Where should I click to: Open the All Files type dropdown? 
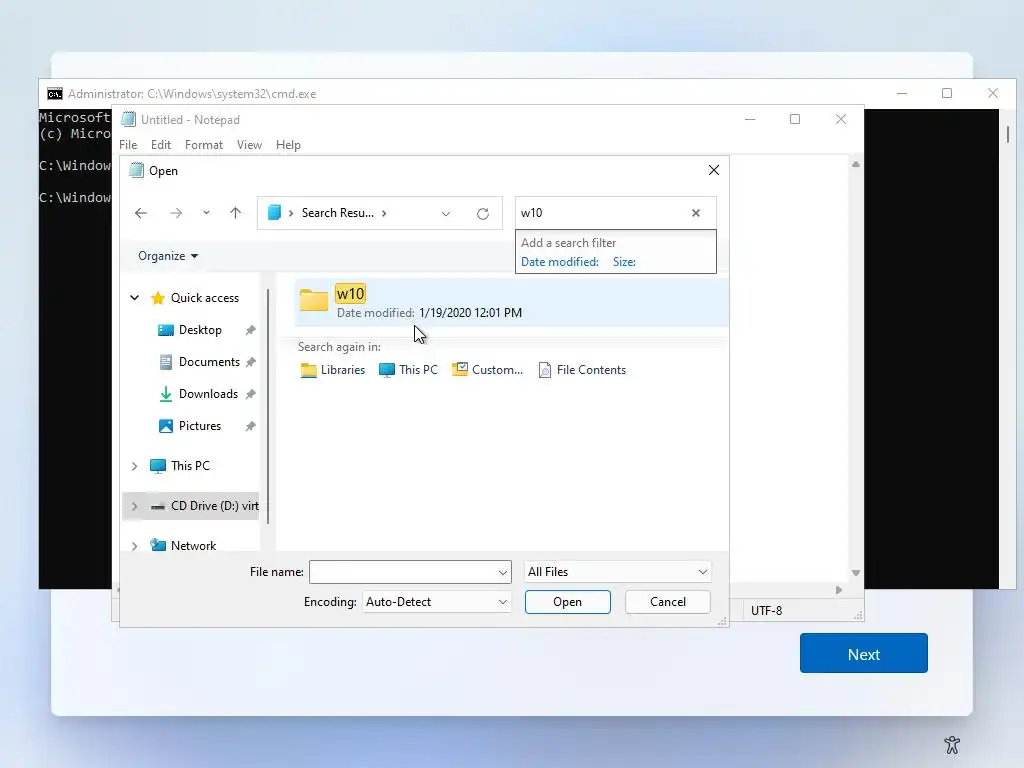coord(617,572)
